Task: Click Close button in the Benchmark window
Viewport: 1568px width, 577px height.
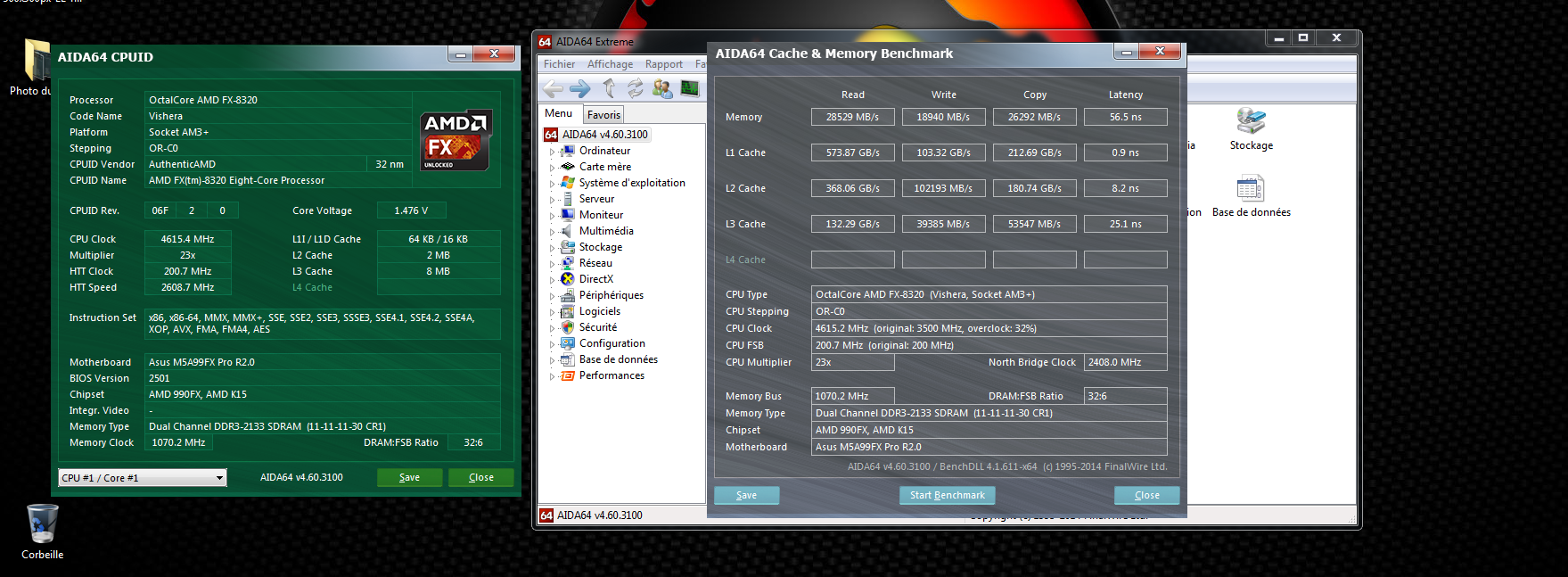Action: [1147, 495]
